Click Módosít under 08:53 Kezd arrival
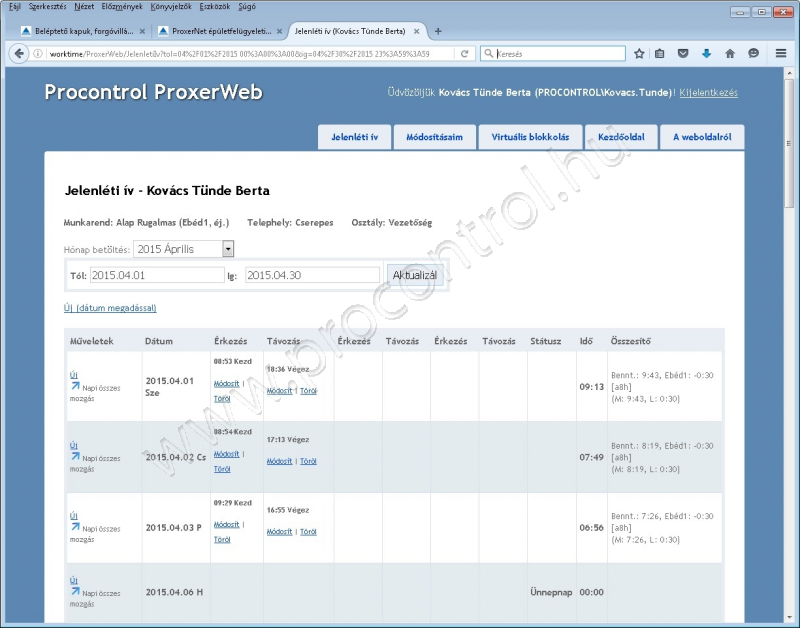This screenshot has height=628, width=800. 226,384
